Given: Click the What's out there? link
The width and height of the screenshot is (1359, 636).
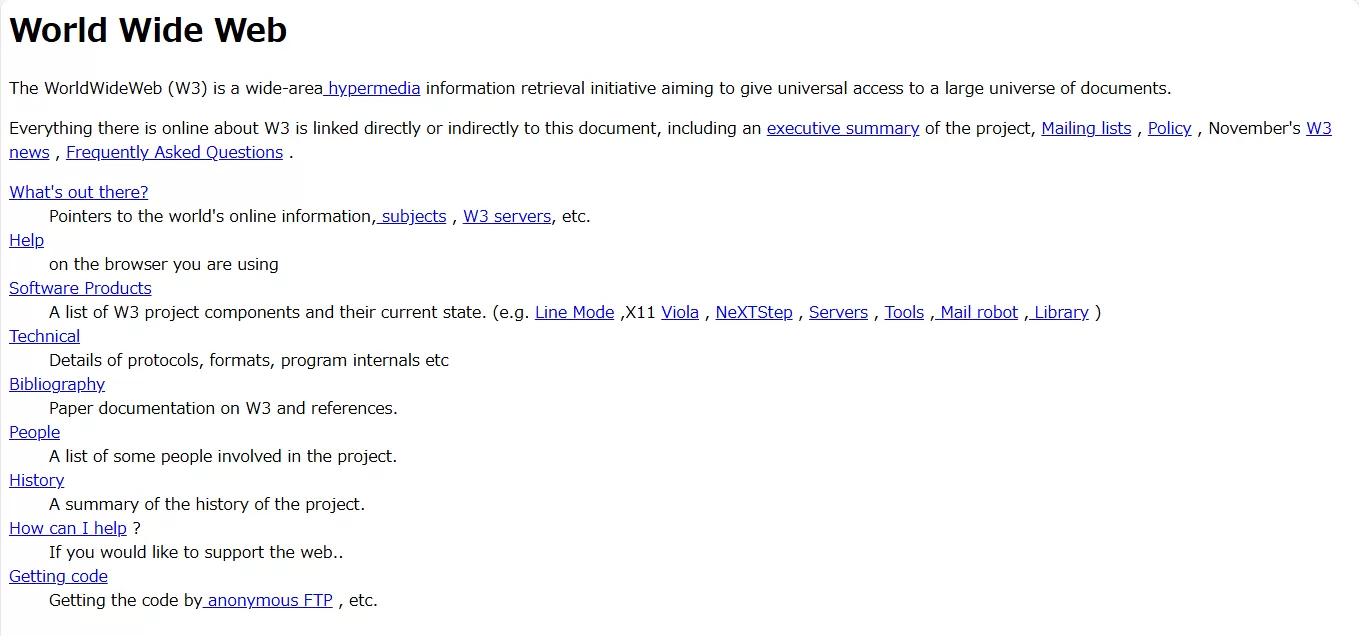Looking at the screenshot, I should click(78, 192).
